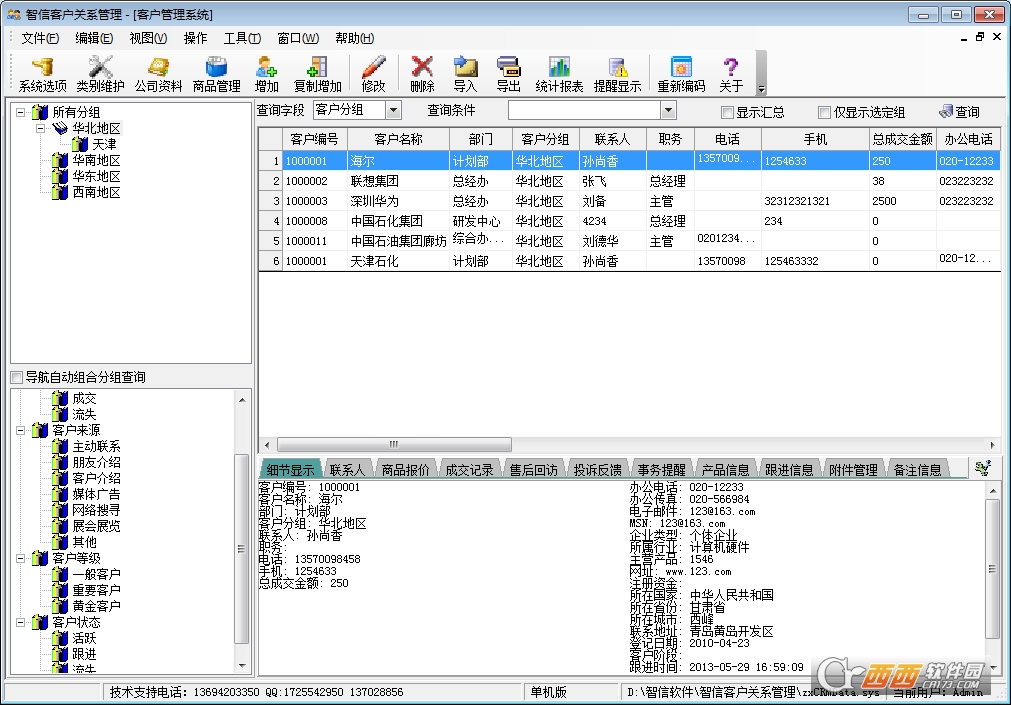Sort by the 客户名称 column header
This screenshot has width=1011, height=705.
[x=398, y=139]
